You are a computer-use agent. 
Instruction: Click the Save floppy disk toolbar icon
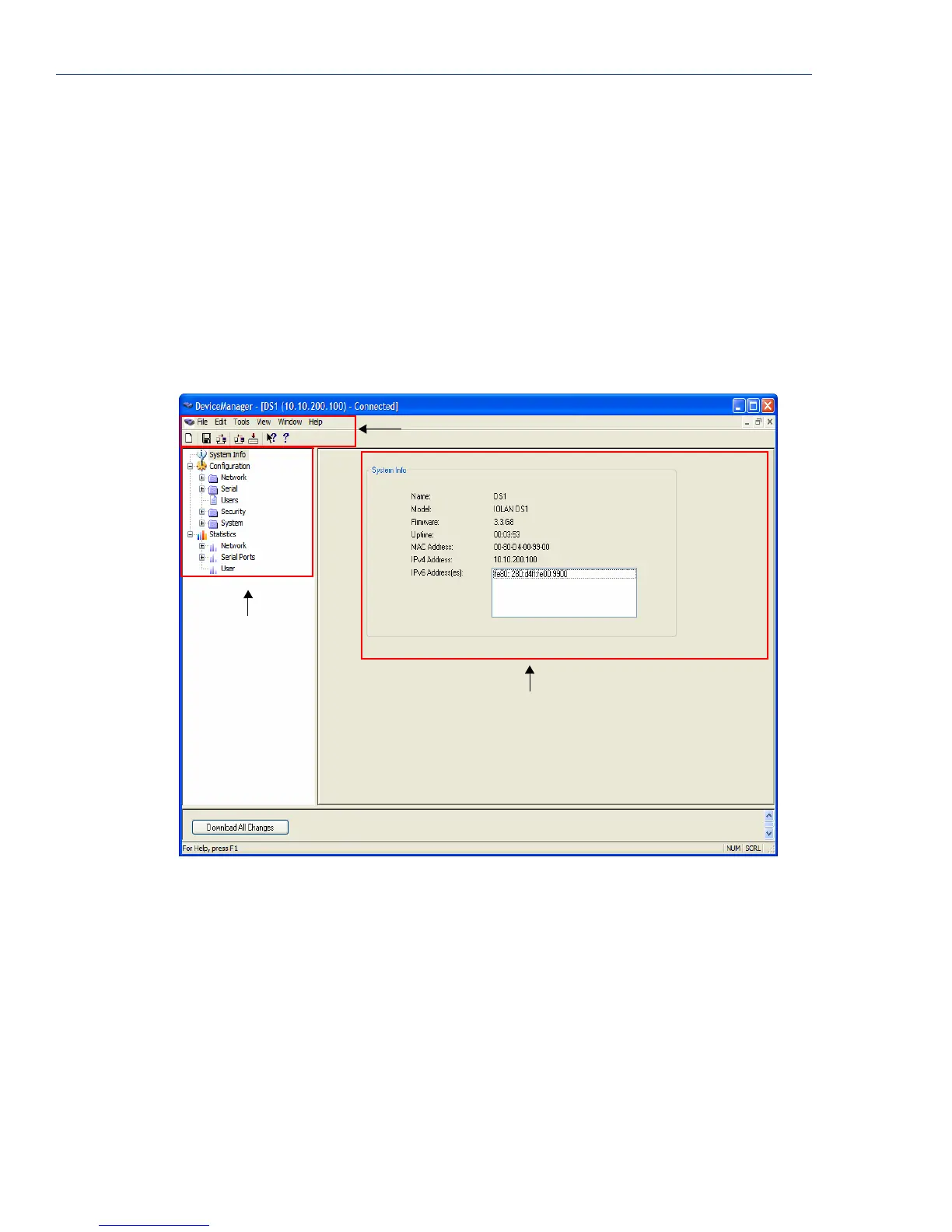(x=206, y=439)
